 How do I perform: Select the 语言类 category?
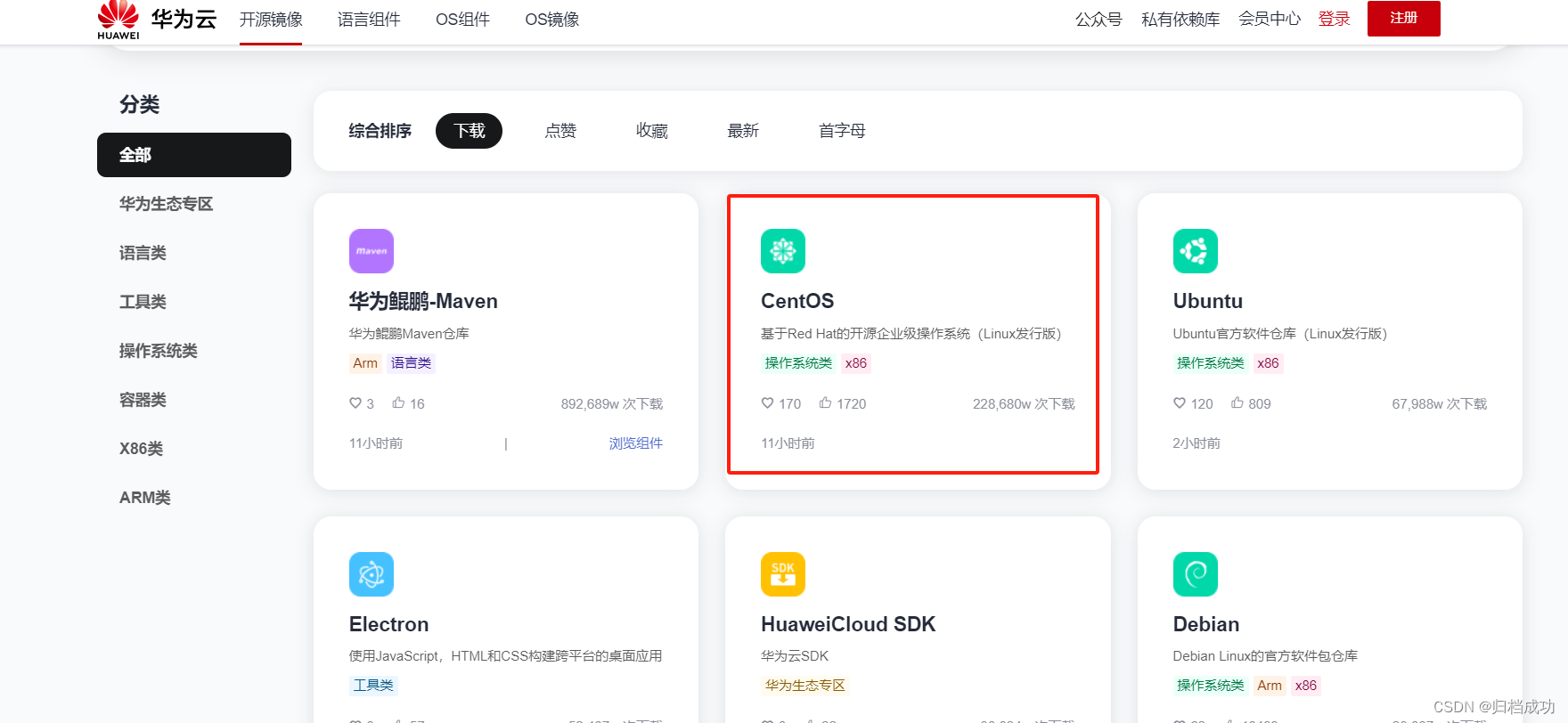pos(143,253)
